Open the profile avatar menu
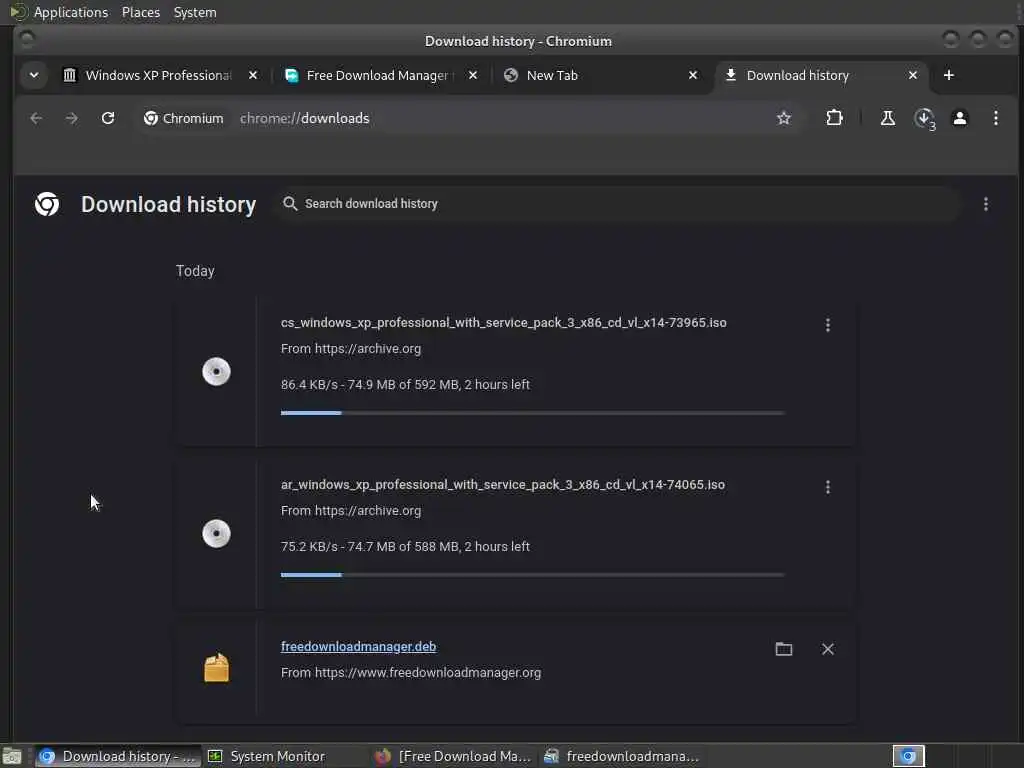This screenshot has width=1024, height=768. (959, 118)
